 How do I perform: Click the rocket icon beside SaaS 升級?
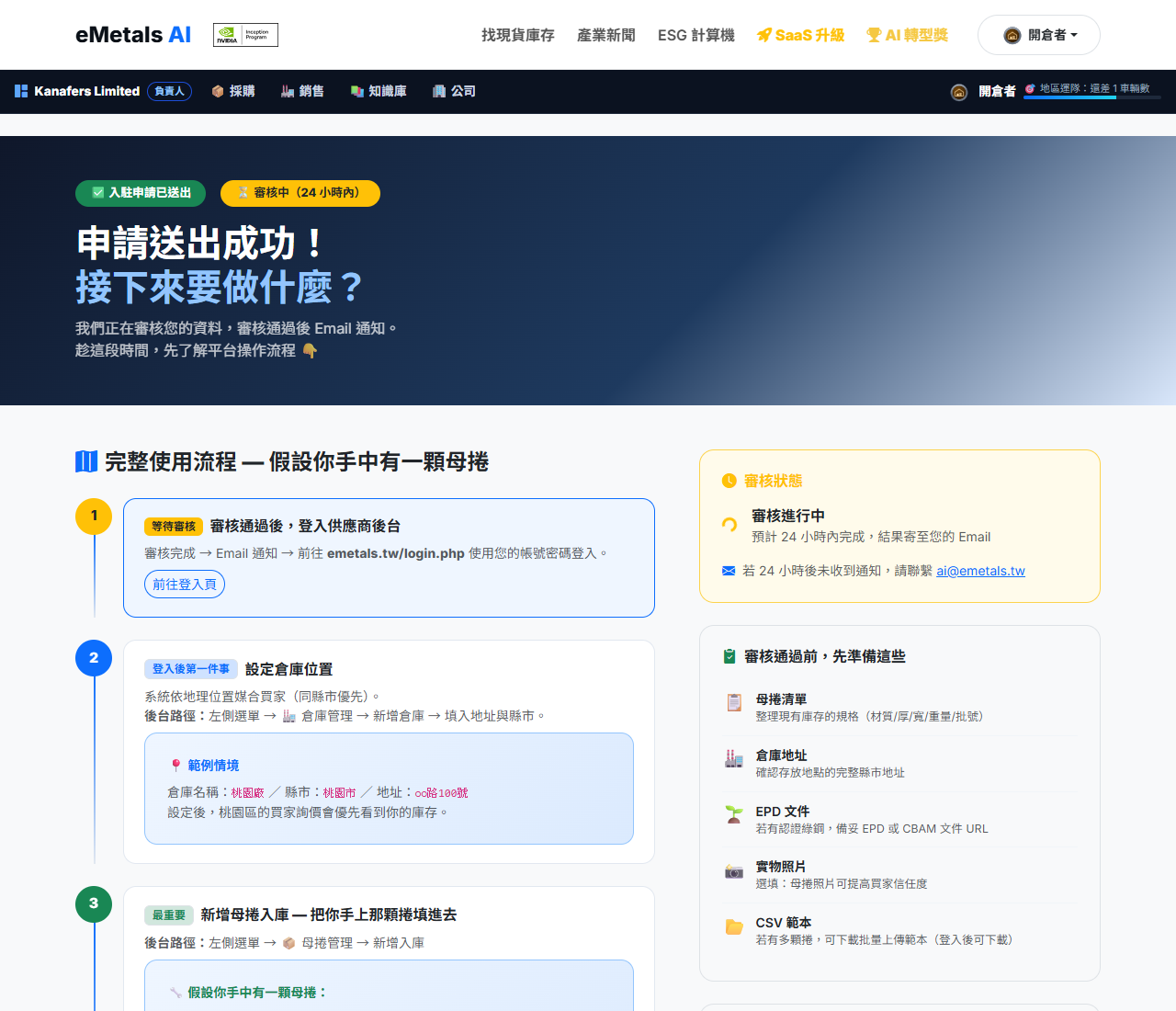pyautogui.click(x=763, y=35)
